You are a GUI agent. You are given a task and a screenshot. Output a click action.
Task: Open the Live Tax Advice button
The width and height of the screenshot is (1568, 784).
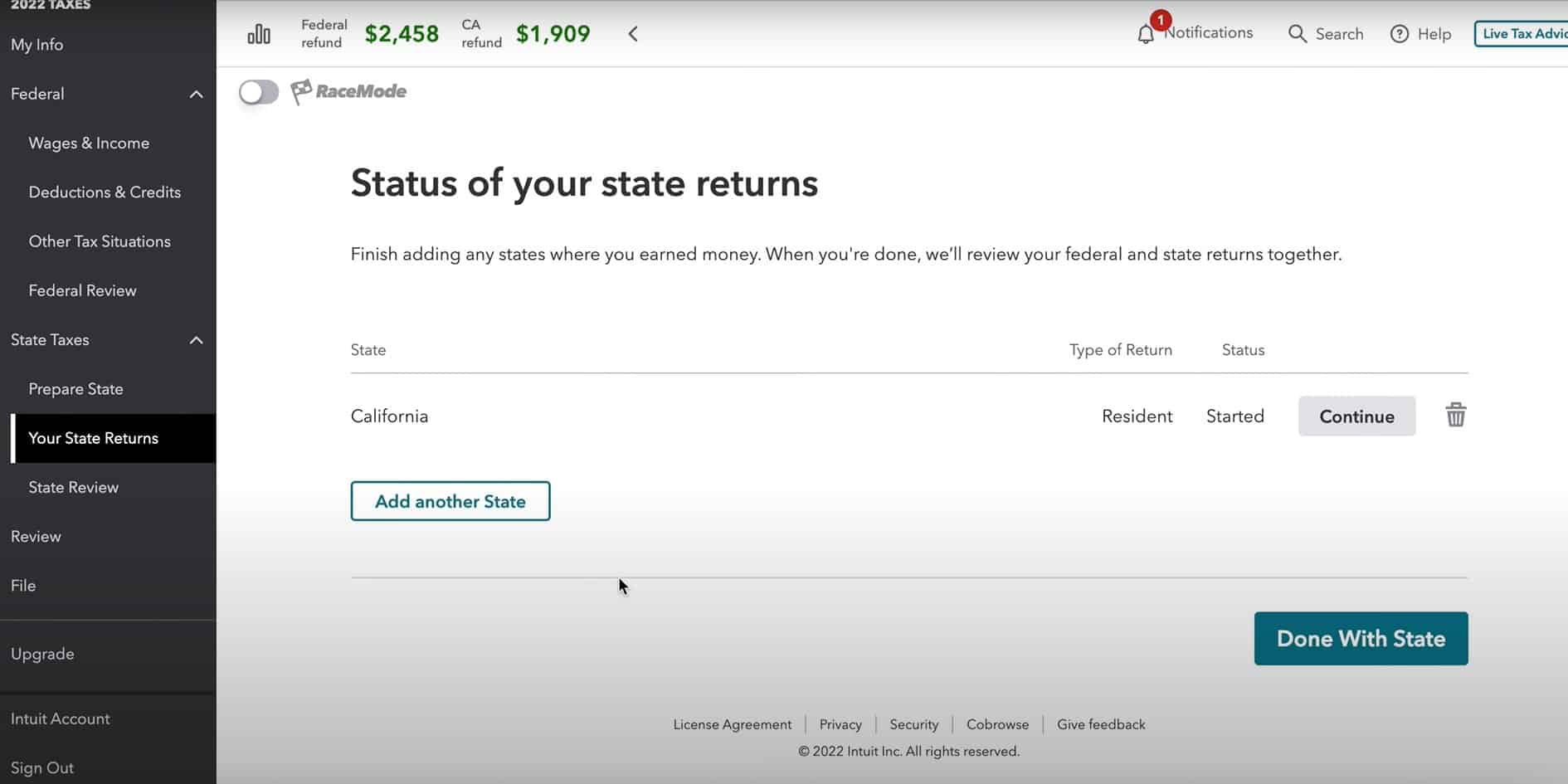click(x=1521, y=34)
